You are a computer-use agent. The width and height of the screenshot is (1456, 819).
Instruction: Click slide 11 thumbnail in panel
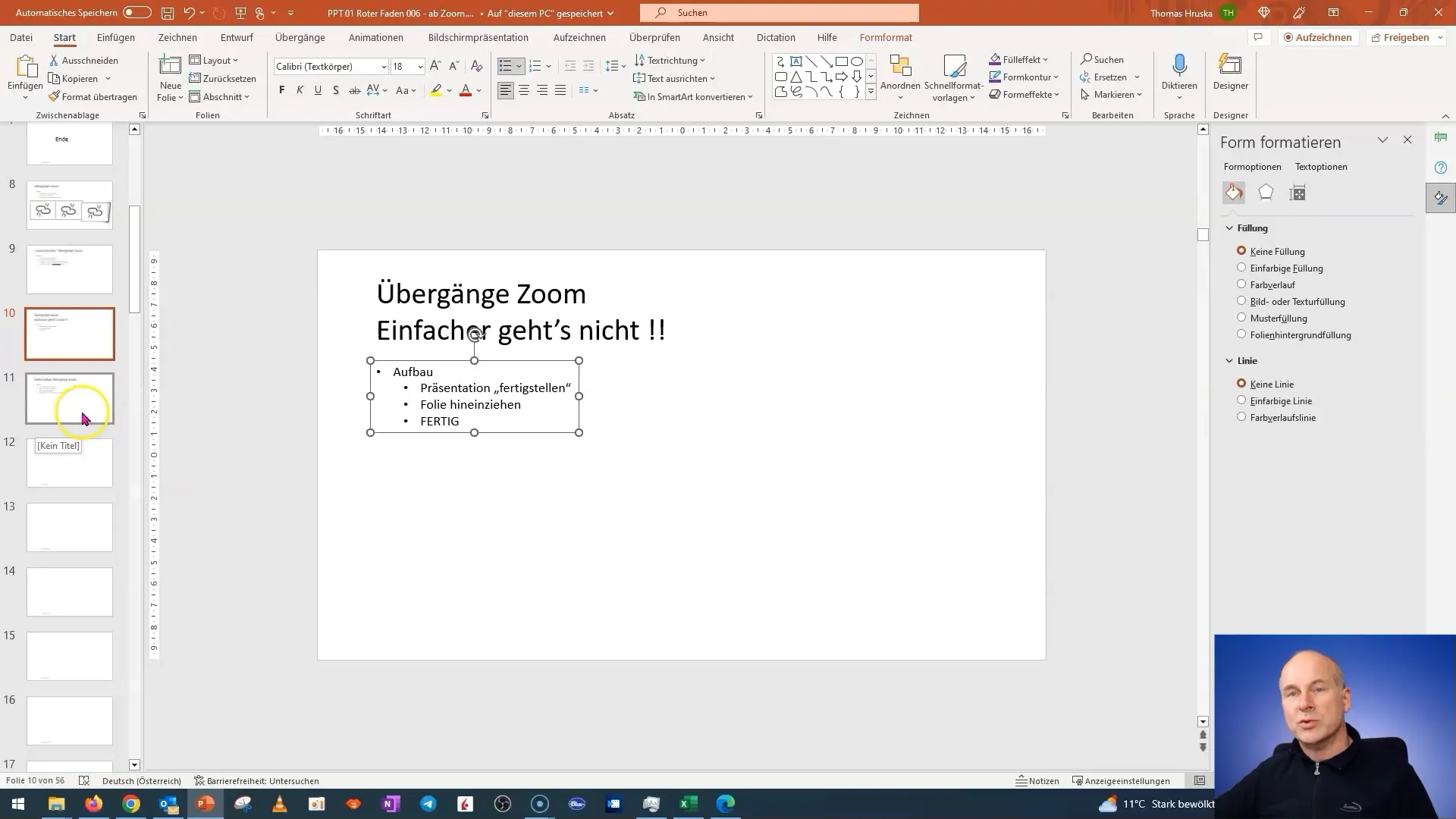(x=69, y=399)
